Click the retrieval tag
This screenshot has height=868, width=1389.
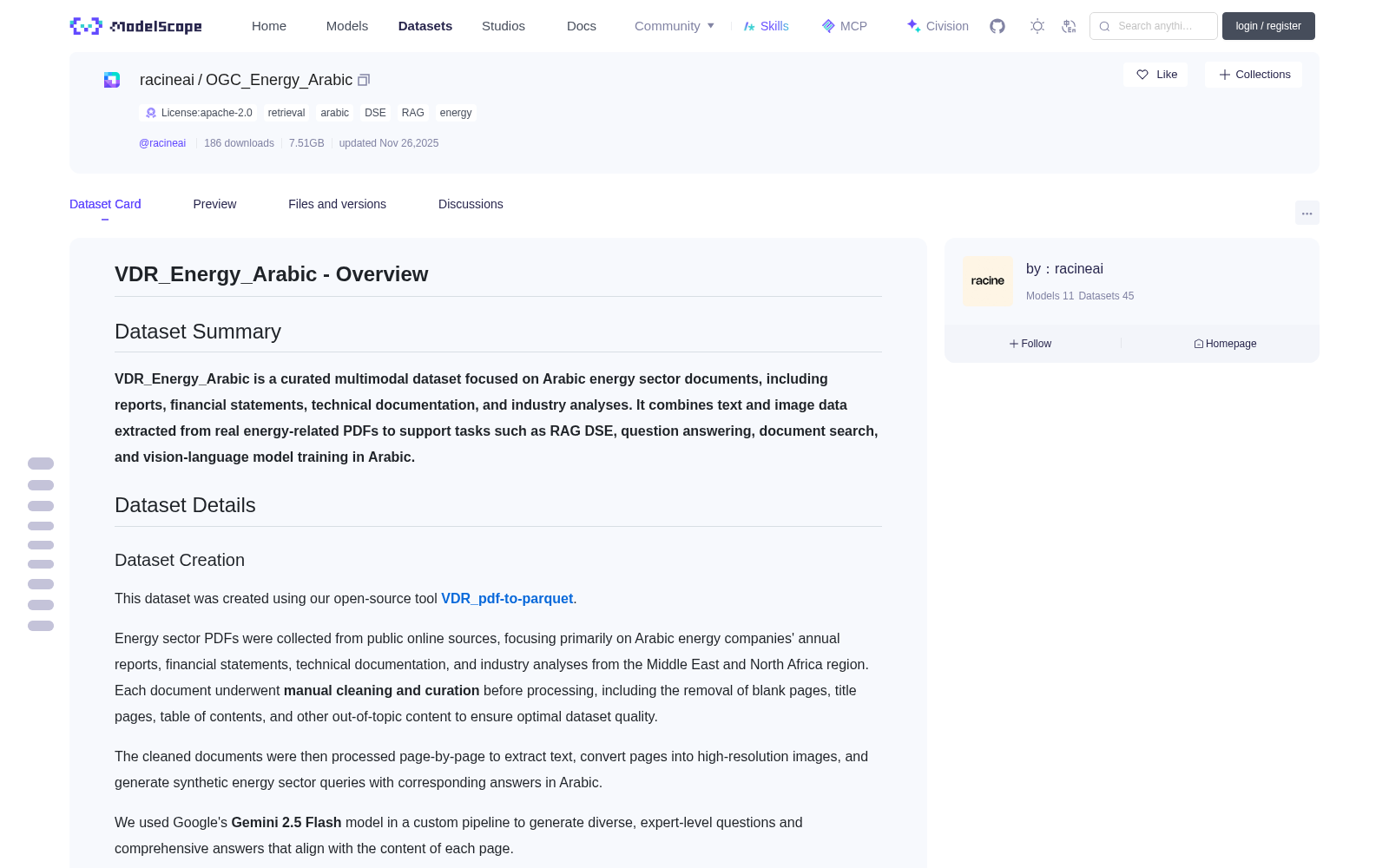(x=286, y=113)
